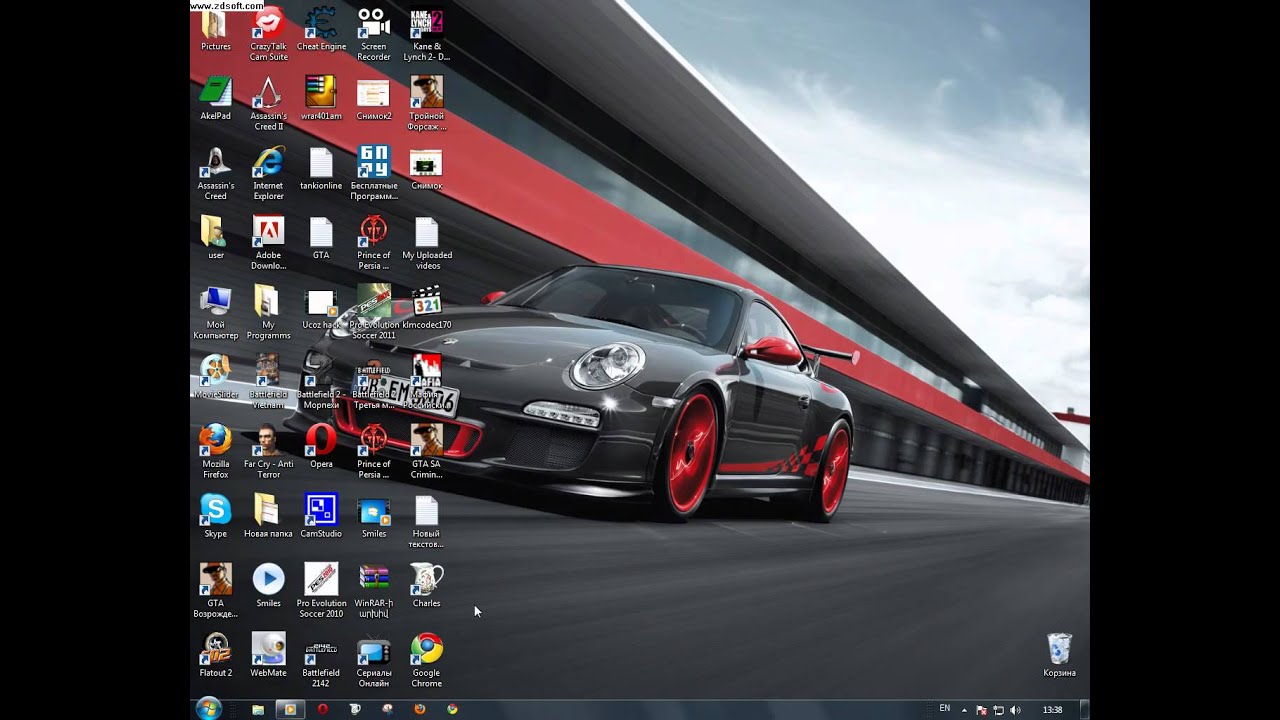The image size is (1280, 720).
Task: Open the Новая папка folder
Action: point(268,516)
